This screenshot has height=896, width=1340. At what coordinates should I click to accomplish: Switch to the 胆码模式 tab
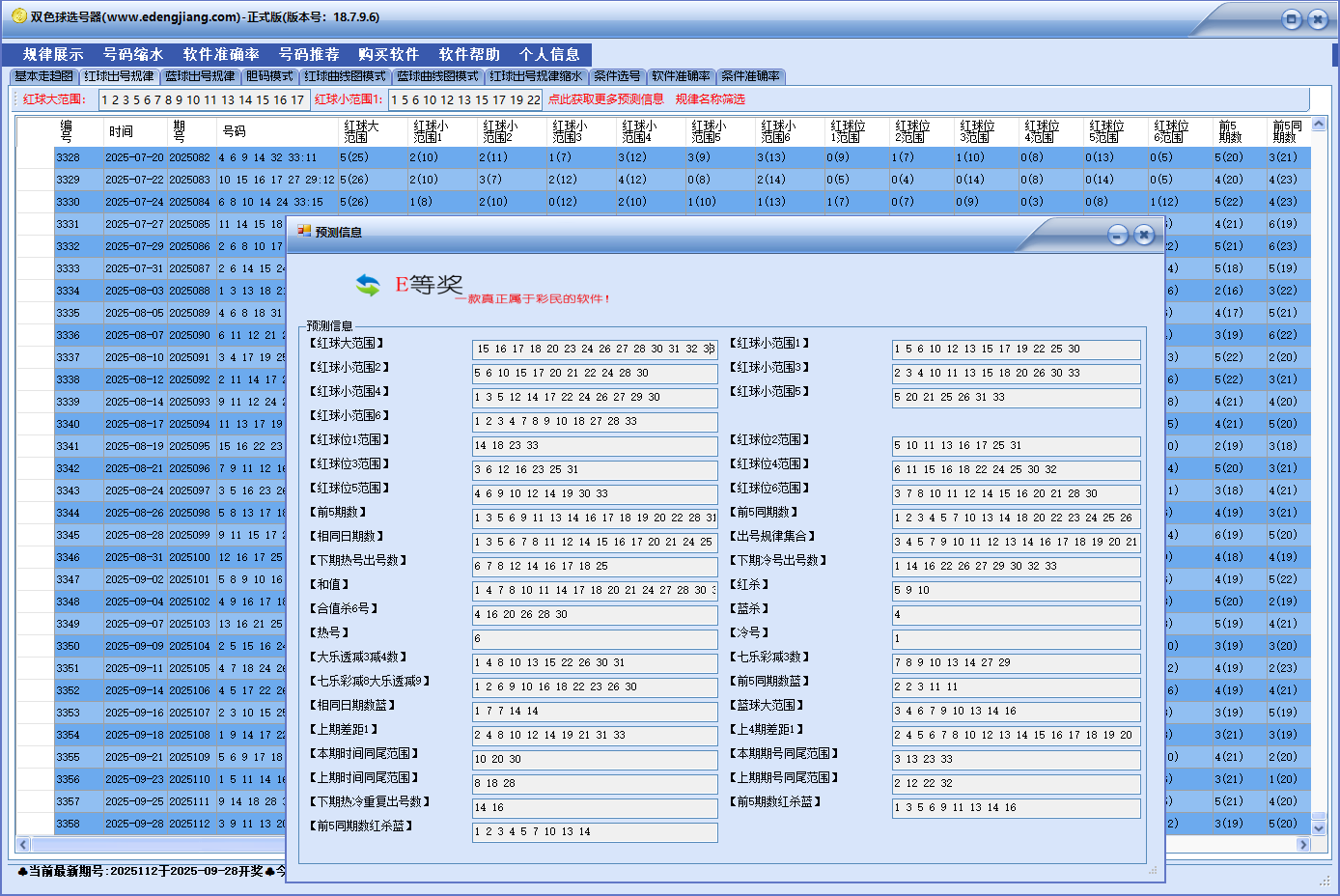[x=269, y=76]
